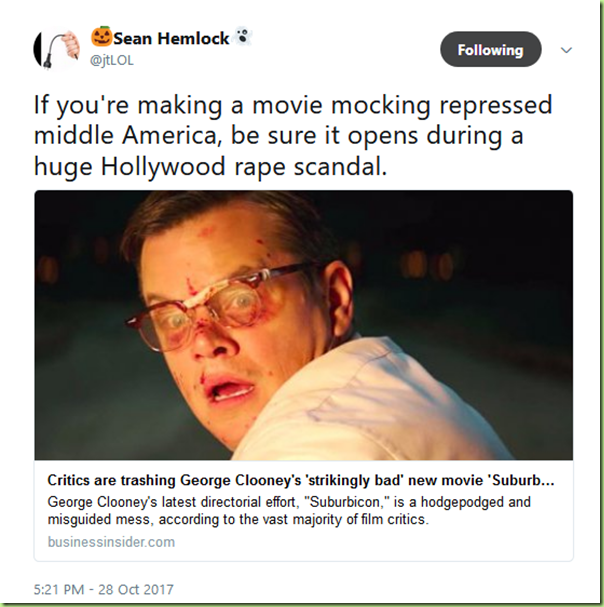Click the pumpkin emoji beside Sean Hemlock
This screenshot has width=604, height=607.
pos(101,37)
